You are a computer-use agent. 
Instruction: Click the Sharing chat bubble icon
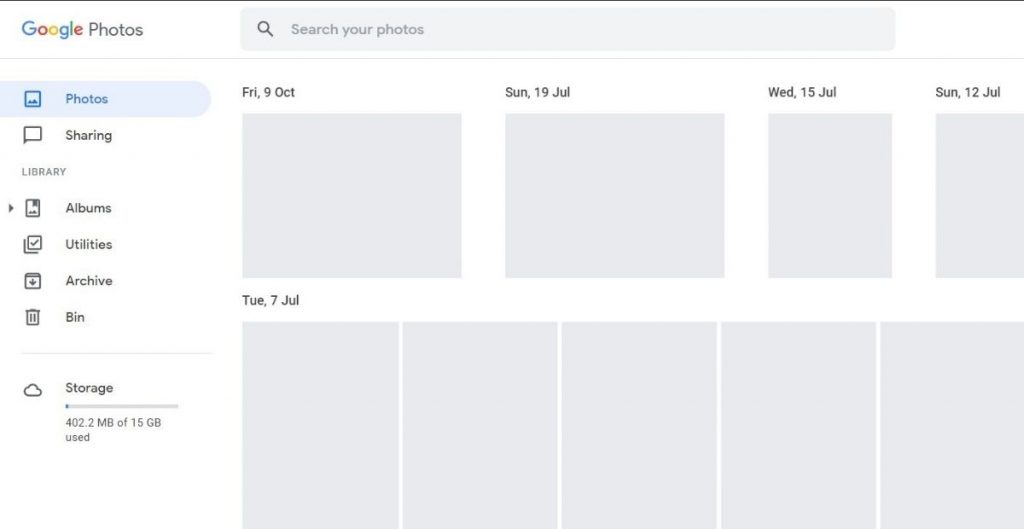click(33, 135)
